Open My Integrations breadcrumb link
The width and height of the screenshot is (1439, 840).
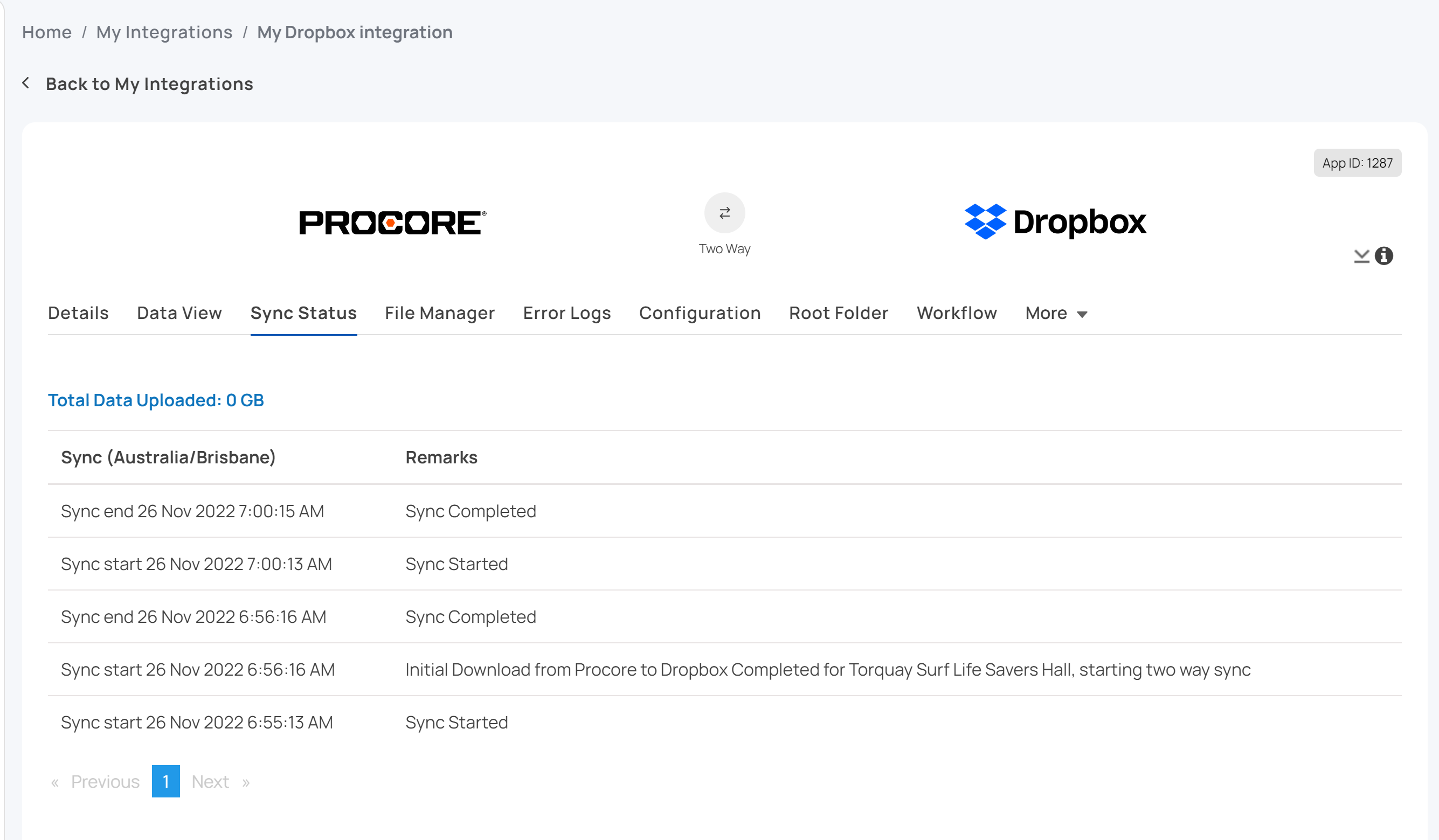164,32
